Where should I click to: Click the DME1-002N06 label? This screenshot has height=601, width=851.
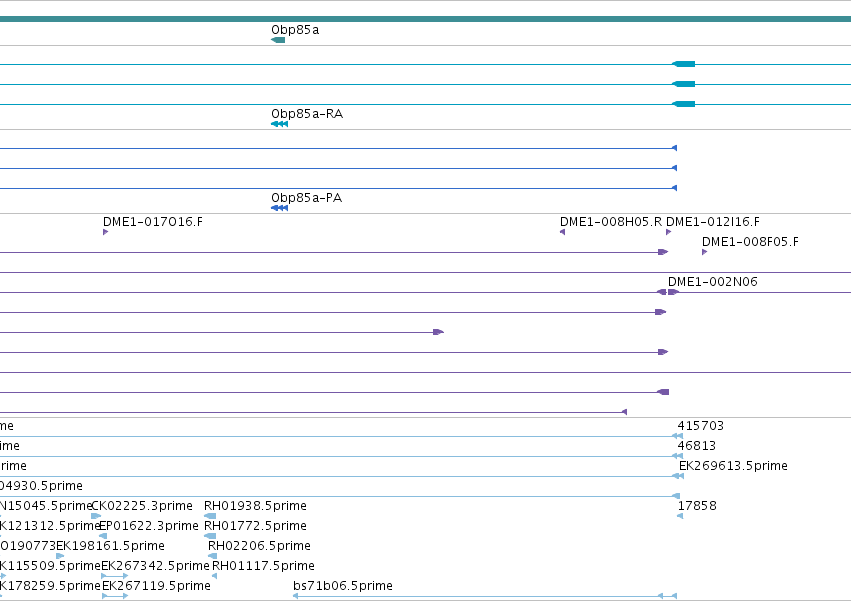tap(713, 282)
